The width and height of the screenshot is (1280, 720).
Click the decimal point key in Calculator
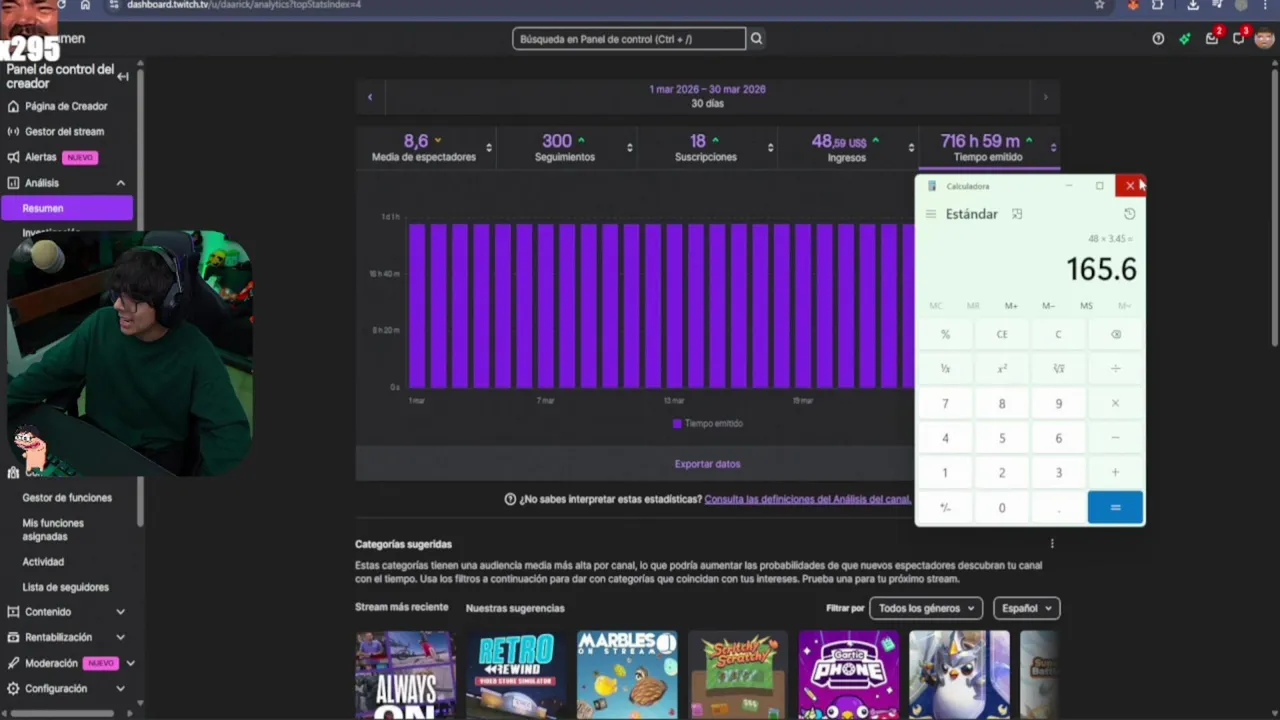tap(1059, 507)
